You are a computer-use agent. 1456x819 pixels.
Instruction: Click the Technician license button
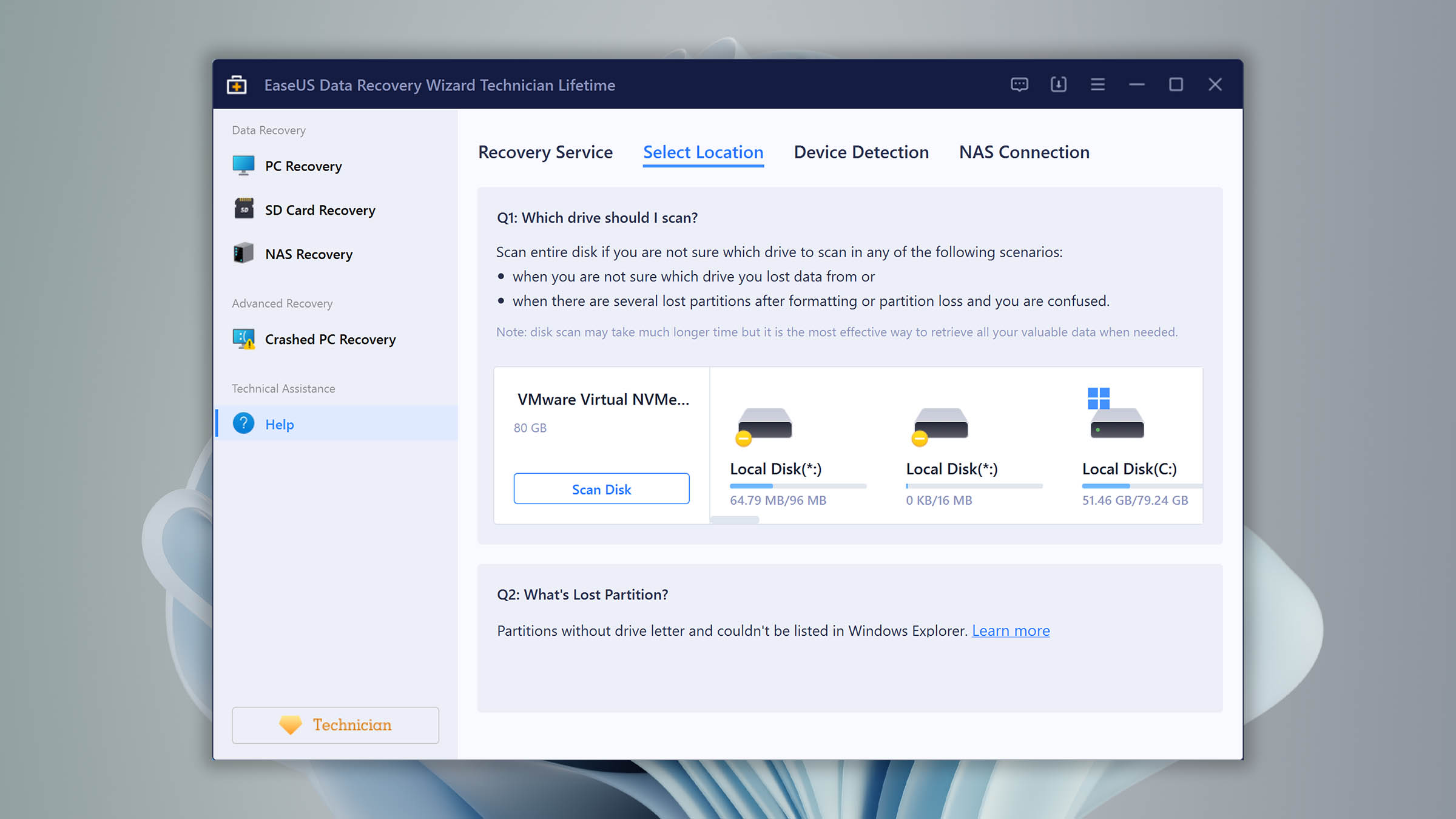click(335, 725)
